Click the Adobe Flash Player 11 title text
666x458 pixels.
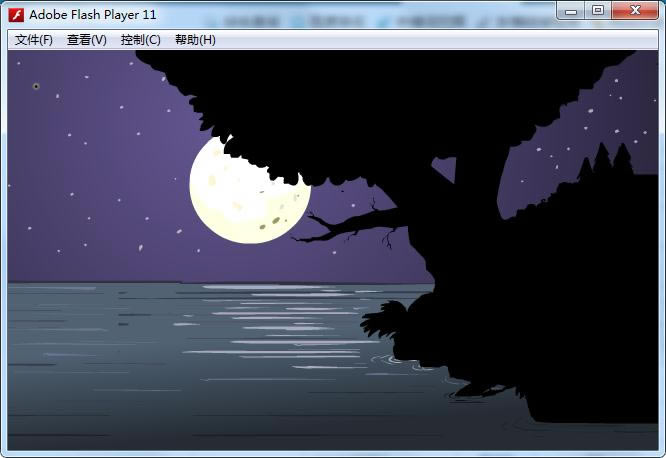[x=93, y=15]
